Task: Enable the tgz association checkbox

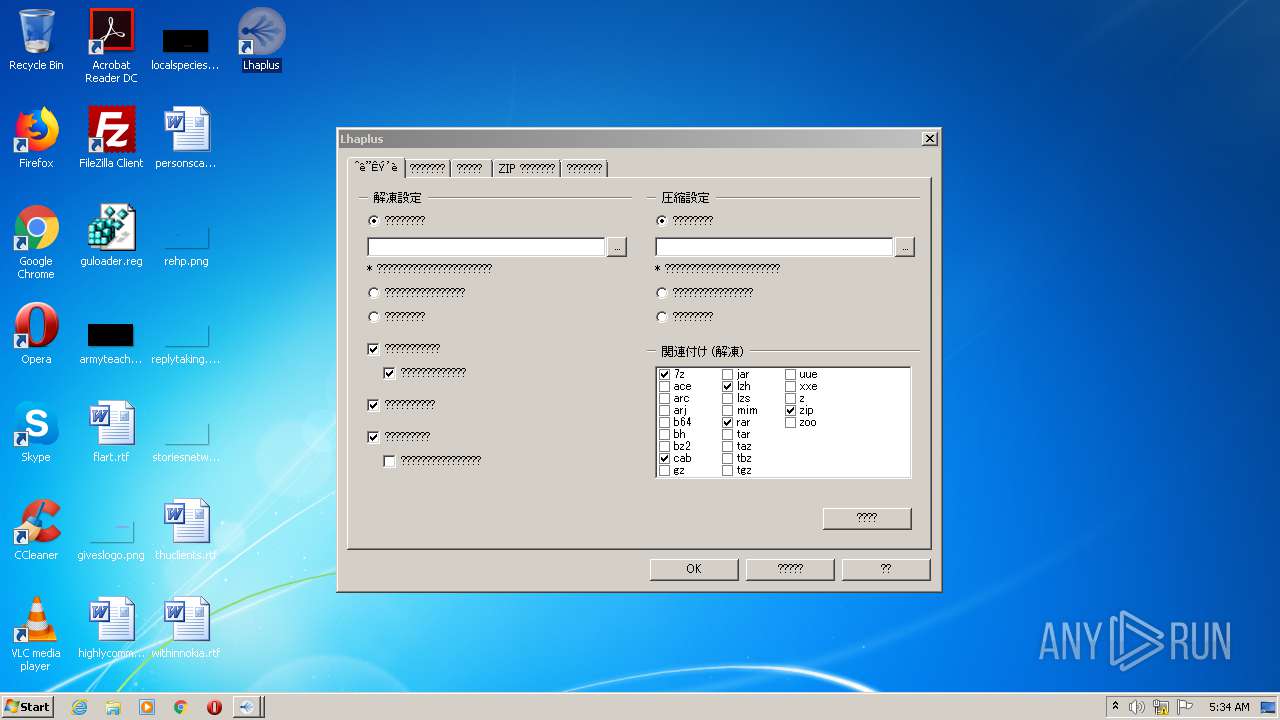Action: click(728, 470)
